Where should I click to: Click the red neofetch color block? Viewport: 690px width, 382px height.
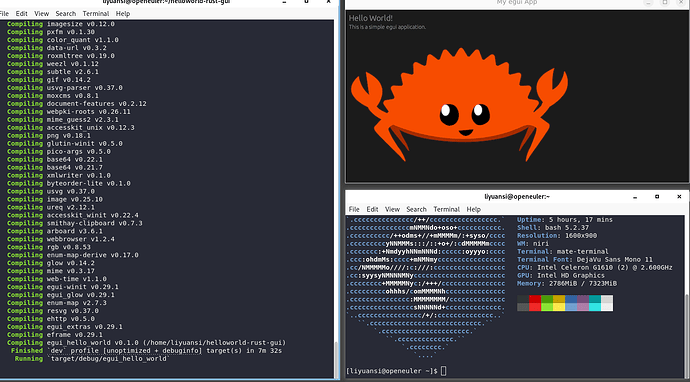pyautogui.click(x=535, y=299)
